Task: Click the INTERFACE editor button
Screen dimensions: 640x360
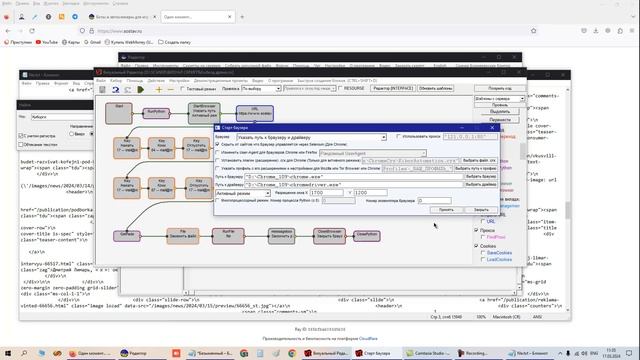Action: pos(393,89)
